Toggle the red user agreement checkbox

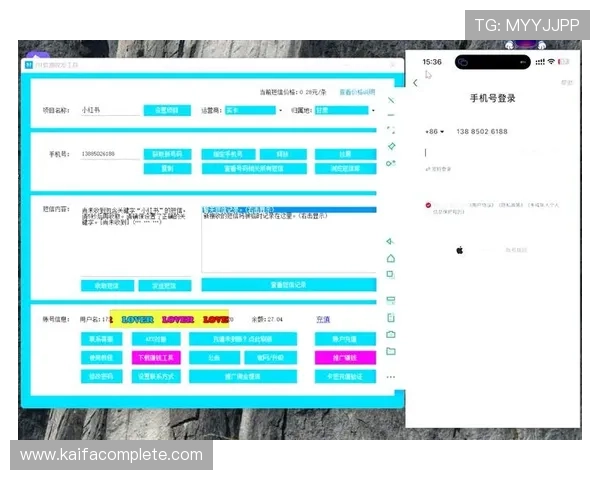click(x=428, y=205)
